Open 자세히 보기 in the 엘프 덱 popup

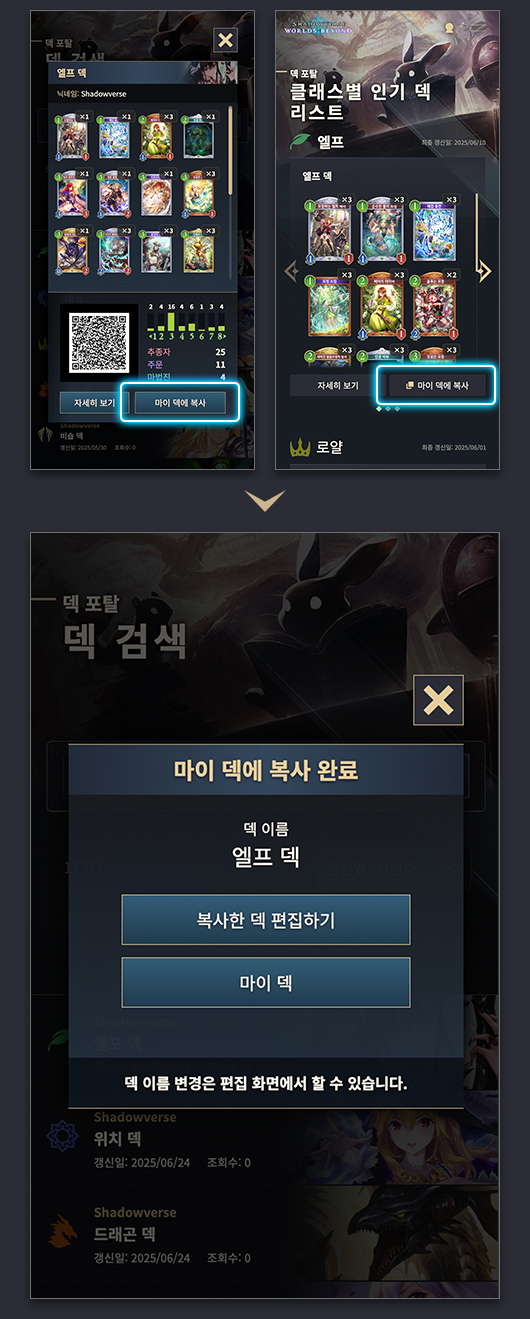click(x=87, y=402)
